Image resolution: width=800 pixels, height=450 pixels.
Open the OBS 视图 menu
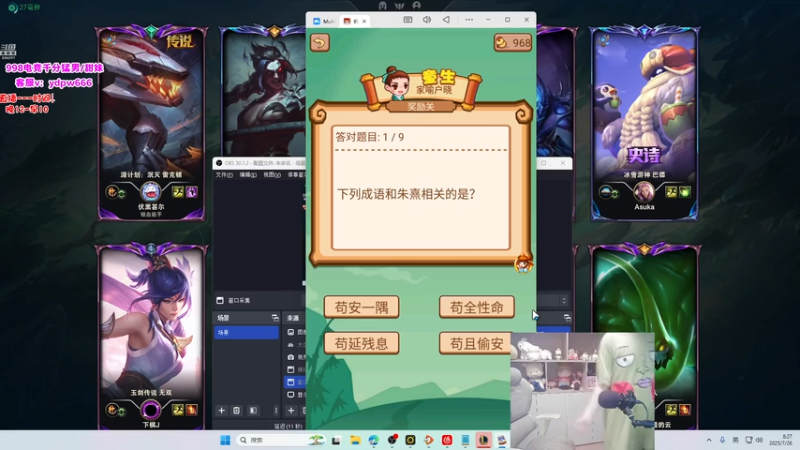click(x=271, y=175)
